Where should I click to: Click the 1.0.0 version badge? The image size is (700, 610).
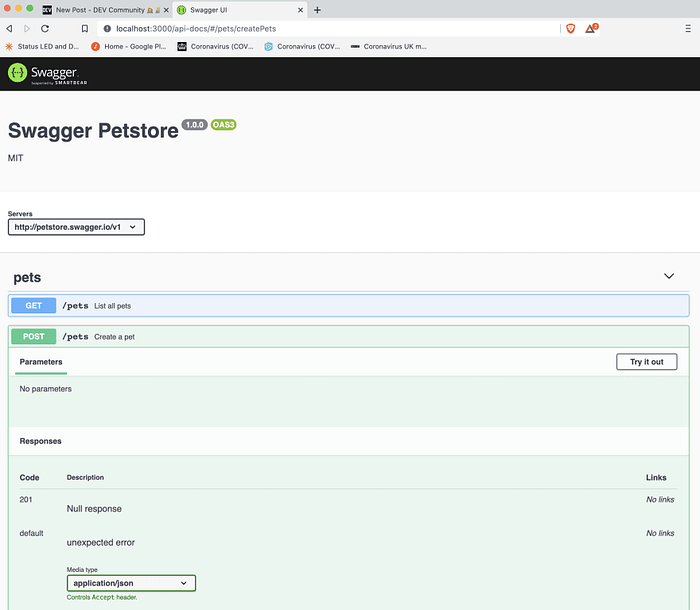click(195, 125)
